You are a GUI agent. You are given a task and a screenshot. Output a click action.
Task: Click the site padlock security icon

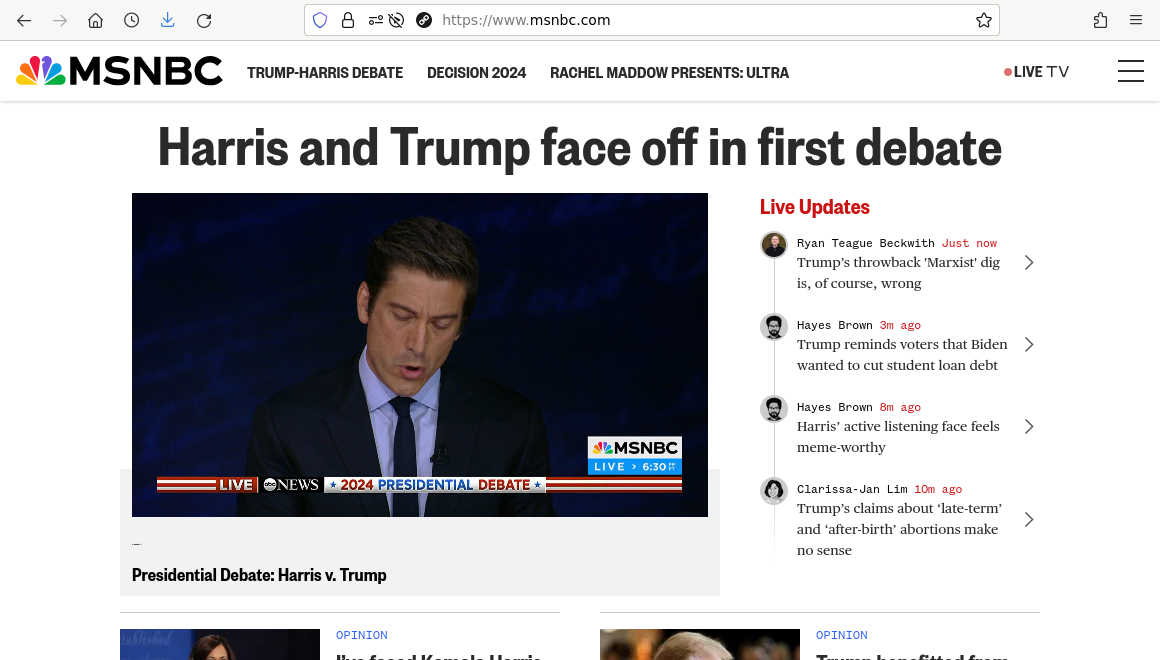(x=348, y=20)
